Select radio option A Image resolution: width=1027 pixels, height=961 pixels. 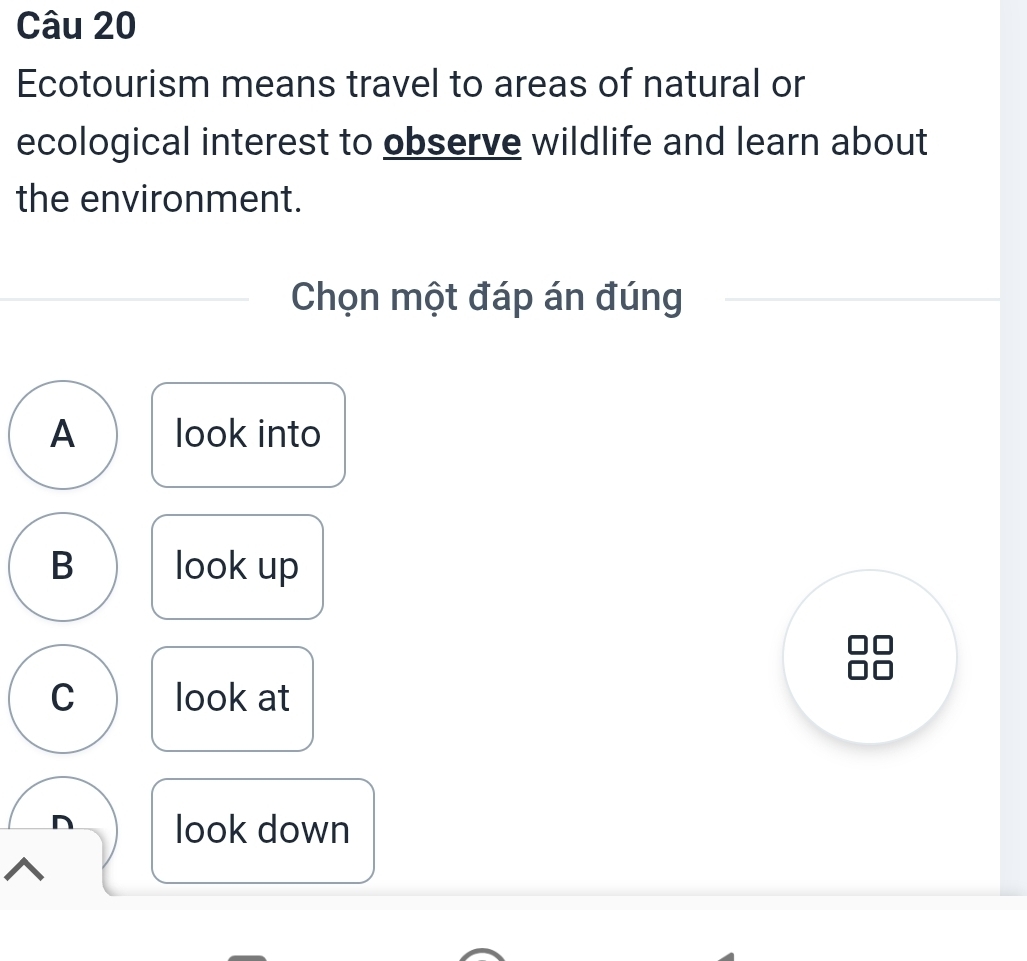pyautogui.click(x=63, y=435)
